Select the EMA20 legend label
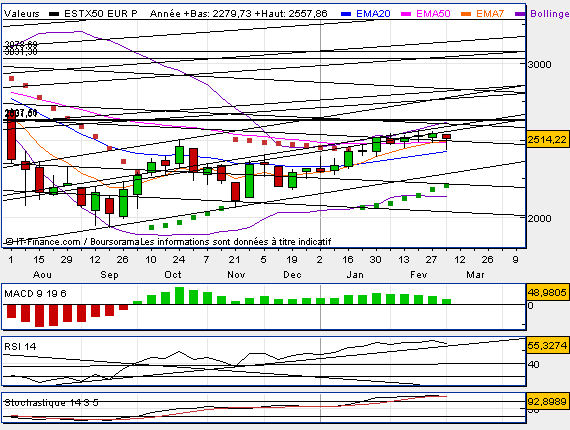570x430 pixels. (373, 14)
